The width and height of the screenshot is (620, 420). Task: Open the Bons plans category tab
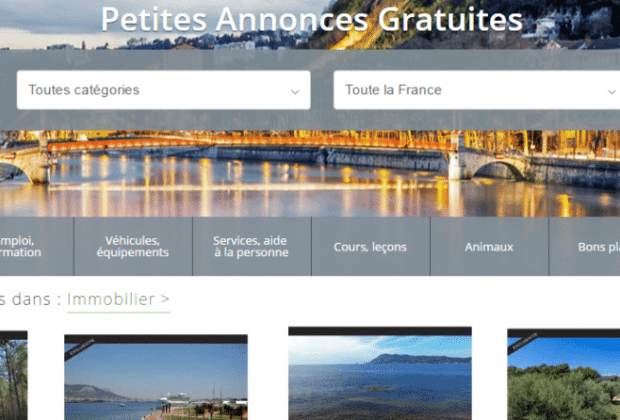[584, 246]
